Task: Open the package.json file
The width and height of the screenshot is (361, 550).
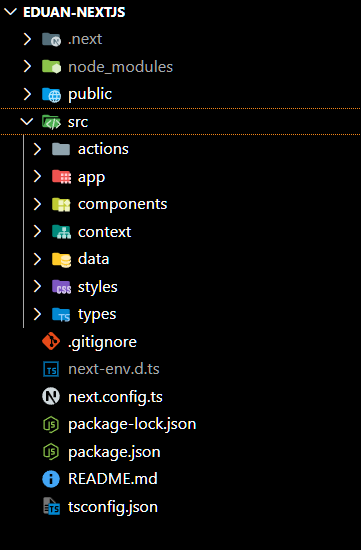Action: point(114,452)
